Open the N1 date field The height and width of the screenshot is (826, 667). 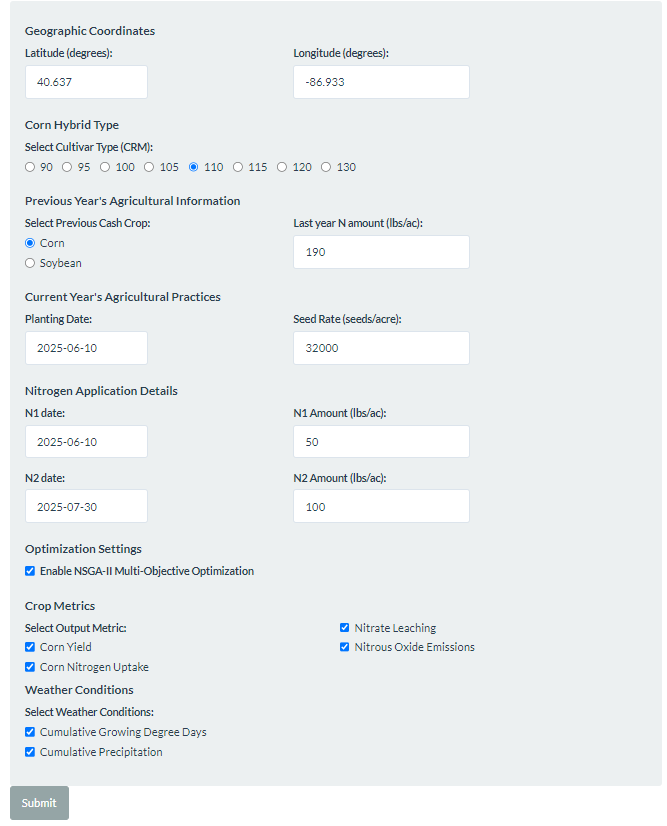point(86,441)
